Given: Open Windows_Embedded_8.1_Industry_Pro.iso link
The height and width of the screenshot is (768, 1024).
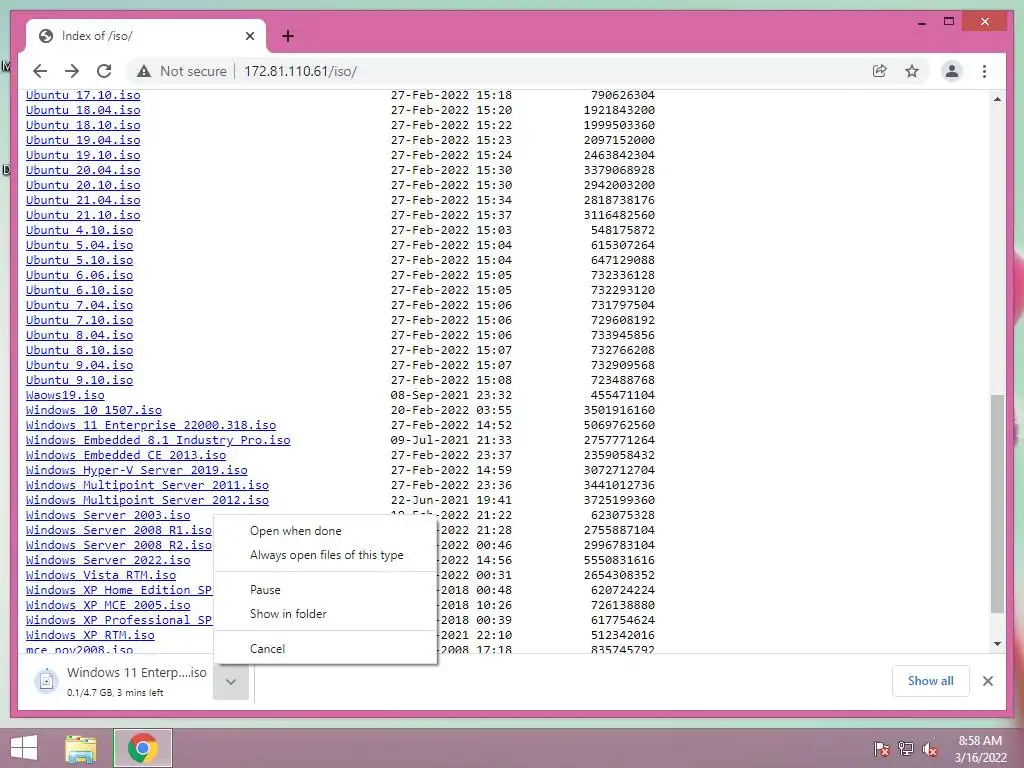Looking at the screenshot, I should tap(158, 440).
